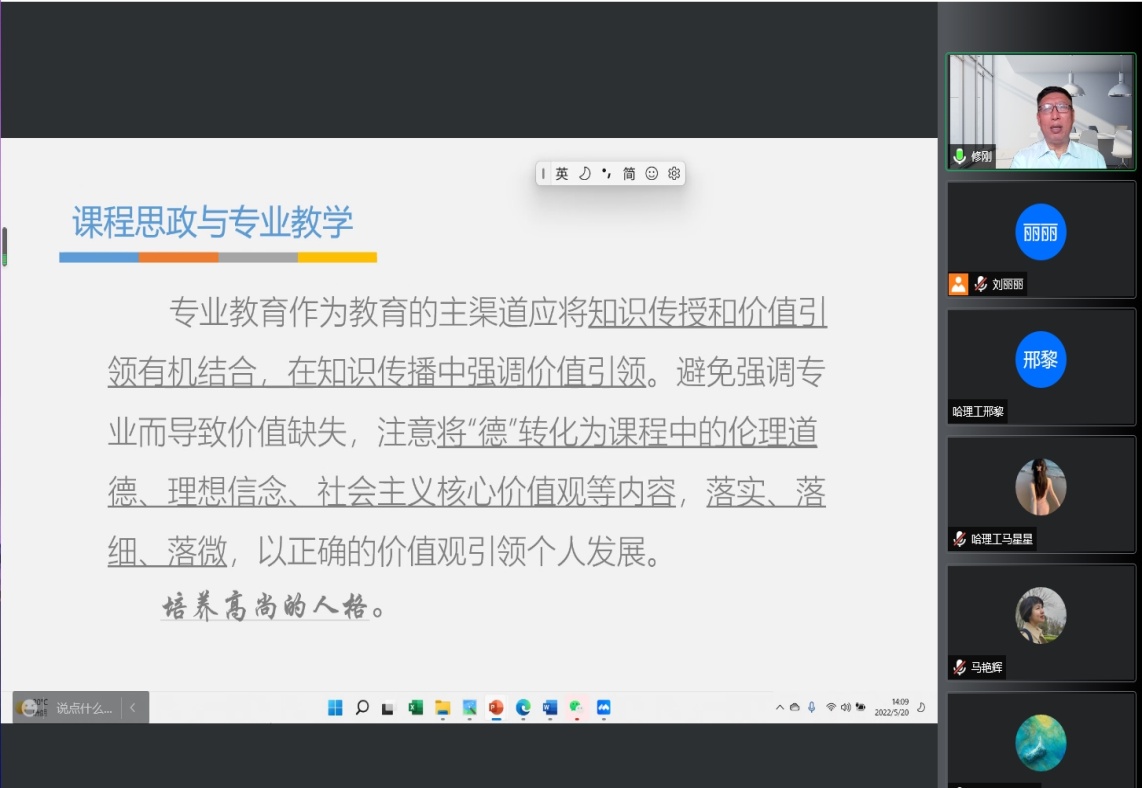Open WeChat from the taskbar
Image resolution: width=1142 pixels, height=788 pixels.
576,708
